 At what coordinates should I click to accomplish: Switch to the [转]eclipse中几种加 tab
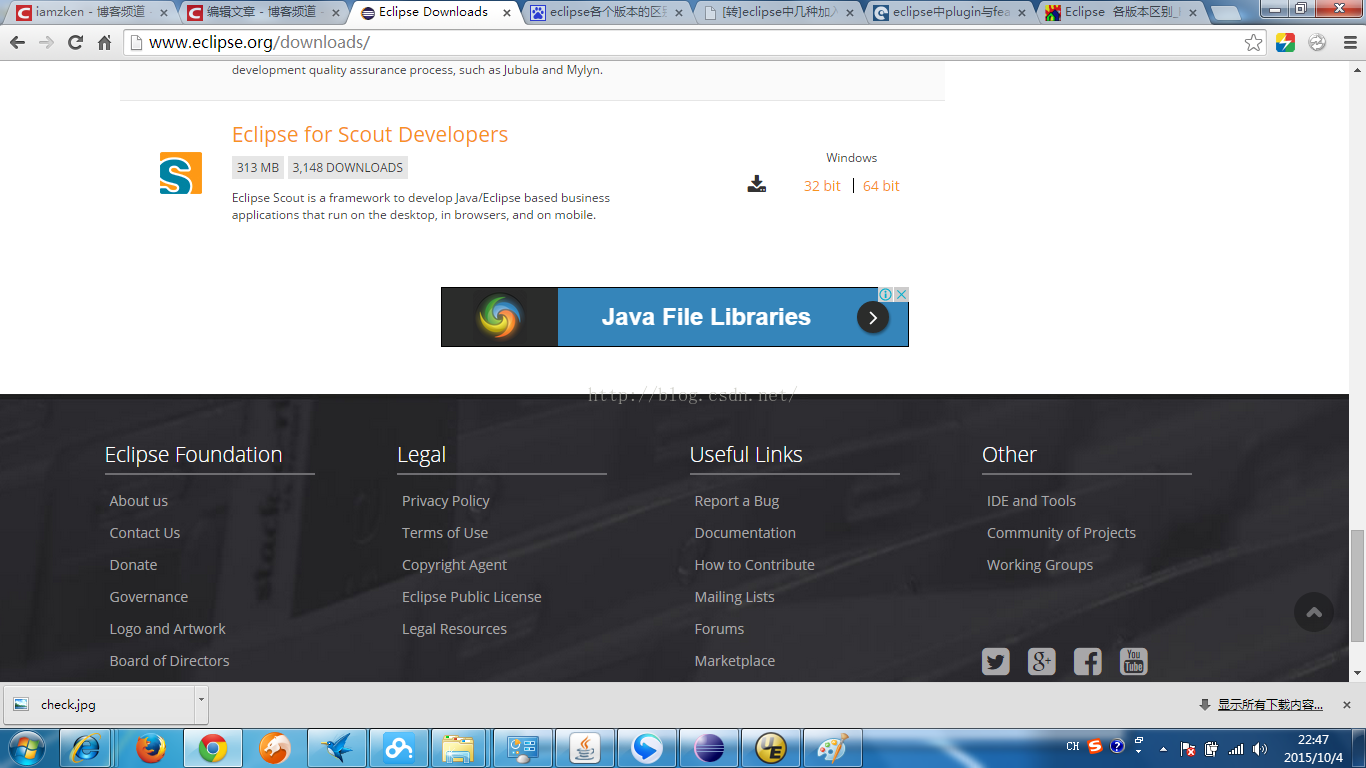point(780,12)
